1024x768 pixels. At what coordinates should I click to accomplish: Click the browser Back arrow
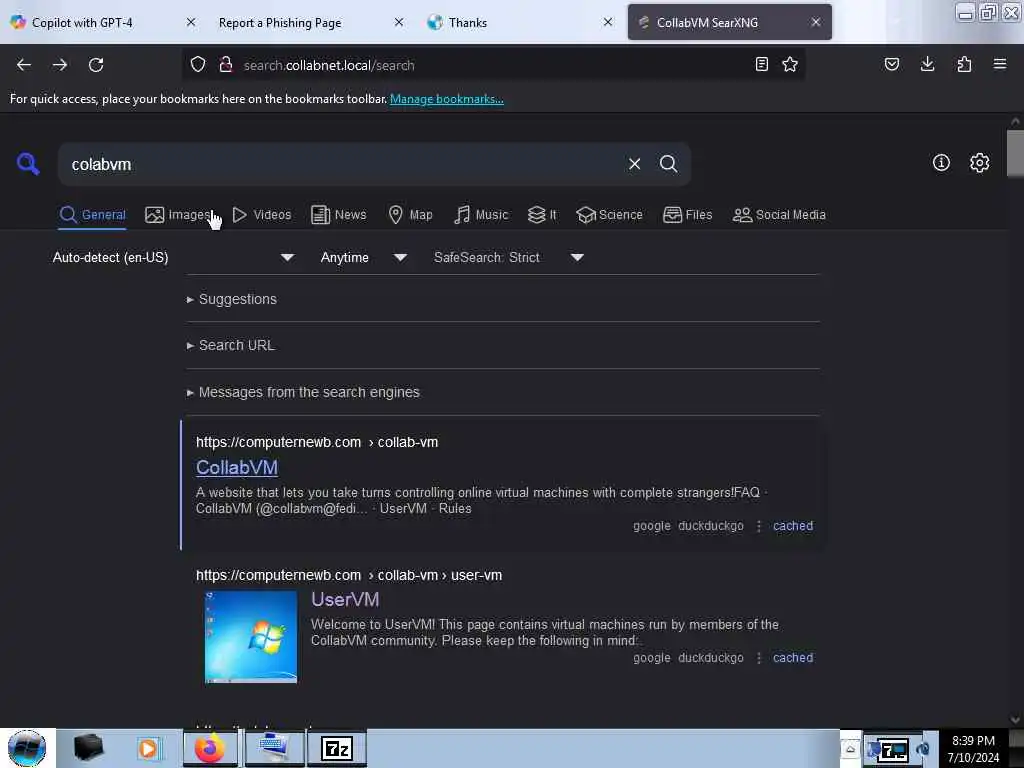pos(24,65)
